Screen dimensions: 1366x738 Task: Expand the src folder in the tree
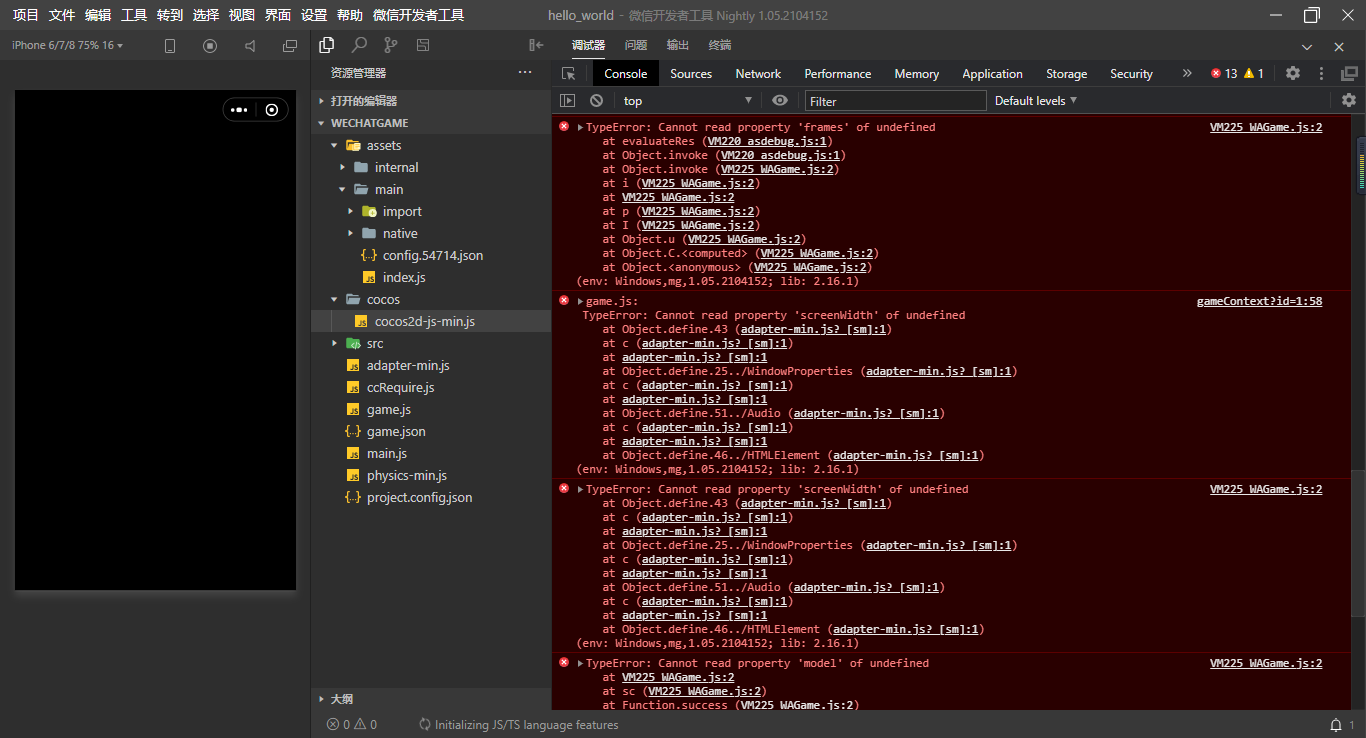point(374,343)
